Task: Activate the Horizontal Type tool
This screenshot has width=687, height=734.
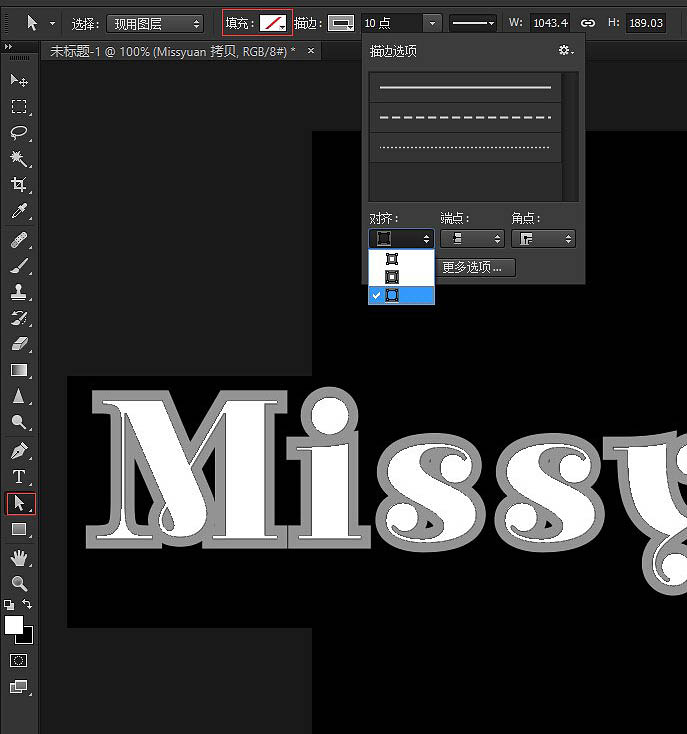Action: [x=19, y=477]
